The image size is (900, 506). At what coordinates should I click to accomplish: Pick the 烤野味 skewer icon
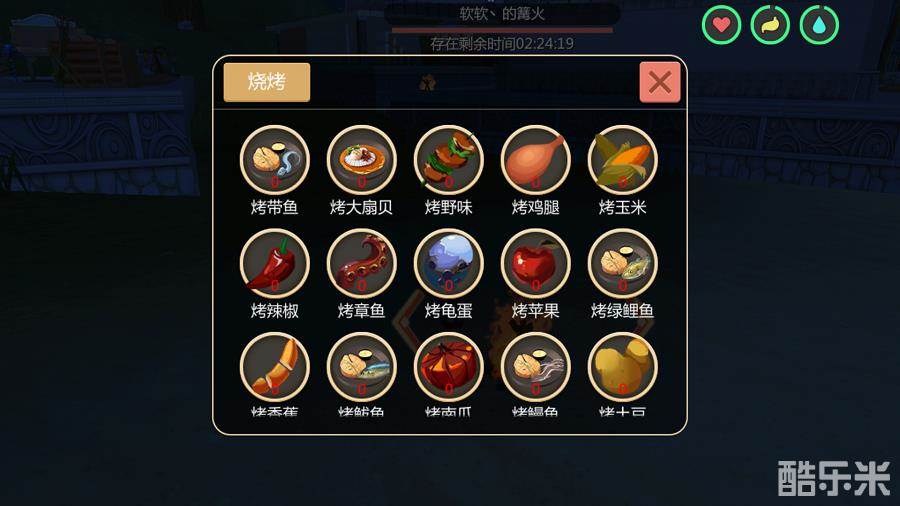[449, 159]
